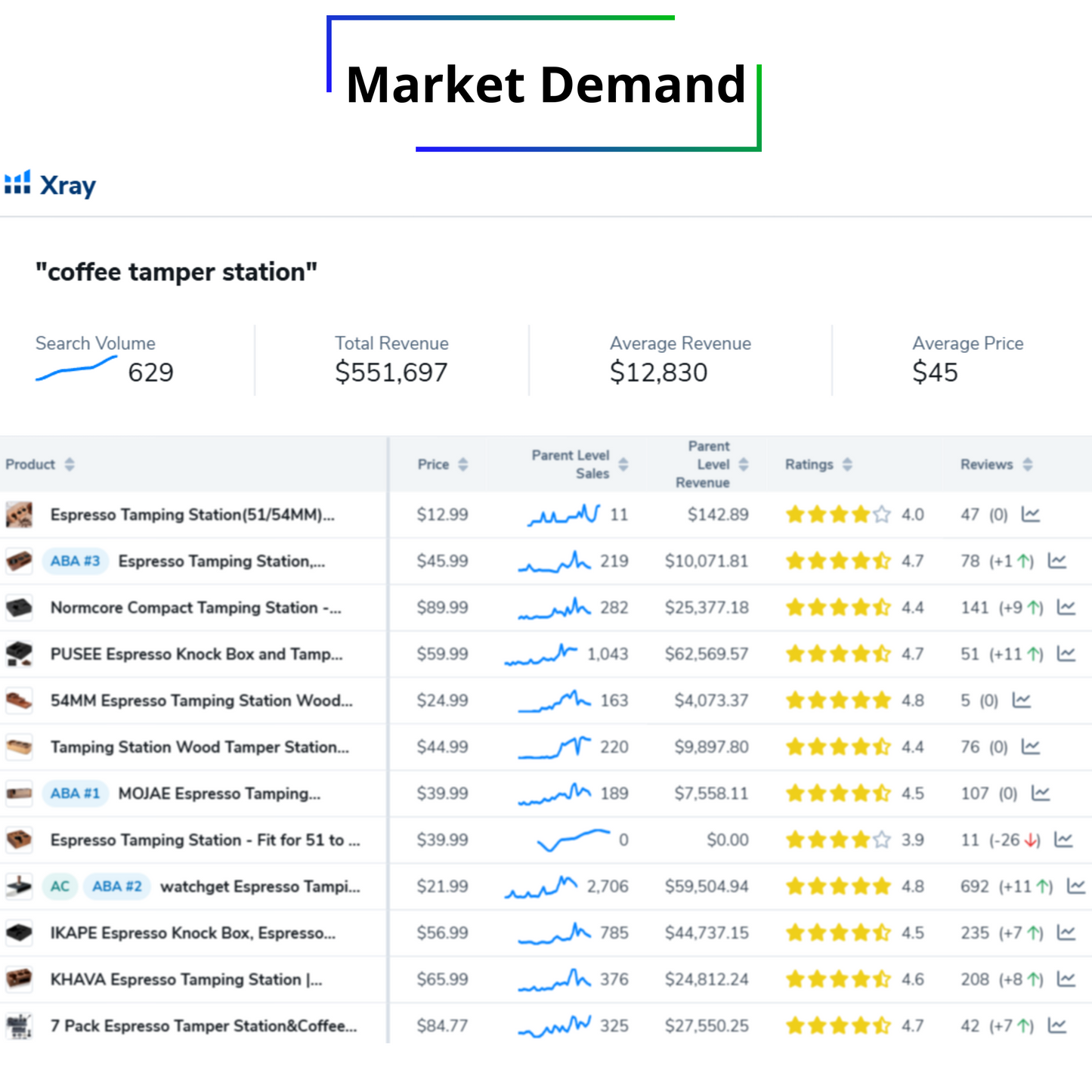Open review chart icon for Tamping Station Wood Tamper
The image size is (1092, 1092).
click(1031, 747)
